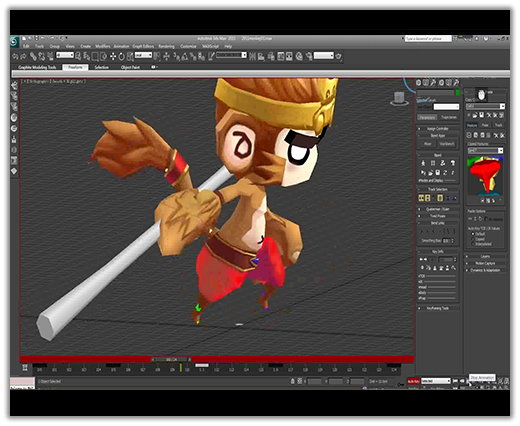Screen dimensions: 520x426
Task: Switch to the Freeform ribbon tab
Action: (76, 67)
